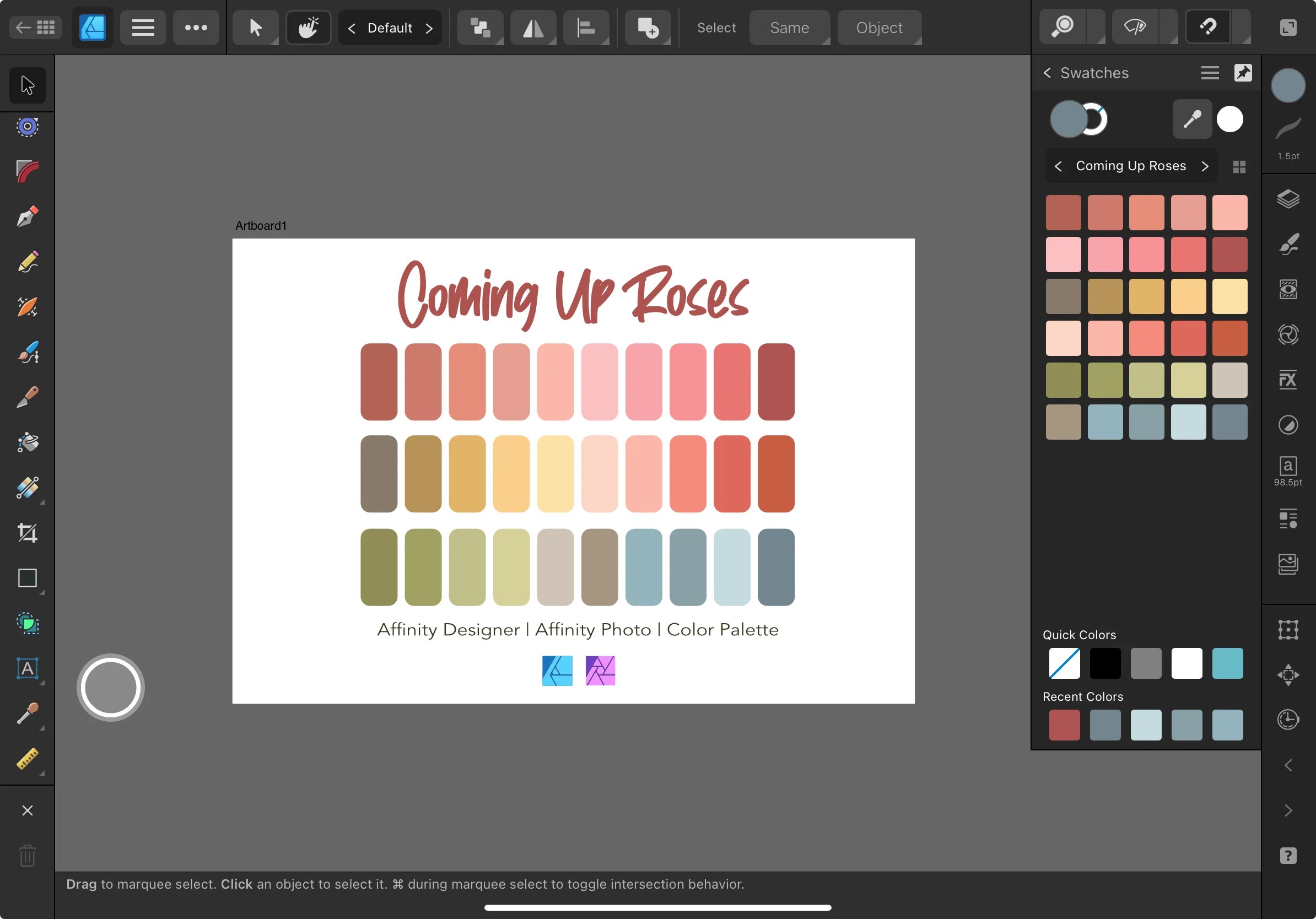Viewport: 1316px width, 919px height.
Task: Select the Node tool below the arrow
Action: 27,127
